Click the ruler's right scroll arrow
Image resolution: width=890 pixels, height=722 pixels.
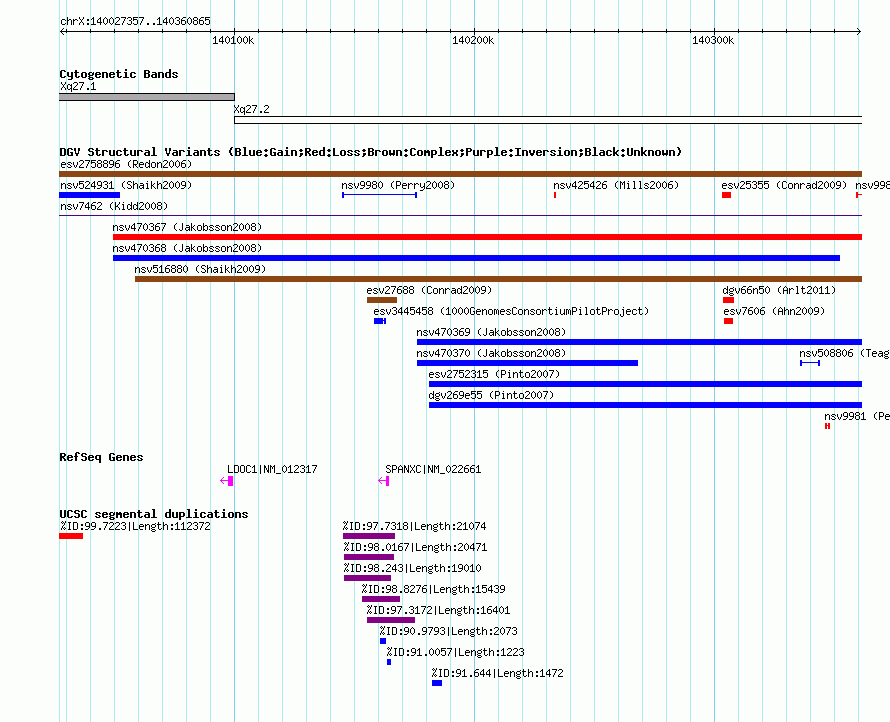pos(859,32)
